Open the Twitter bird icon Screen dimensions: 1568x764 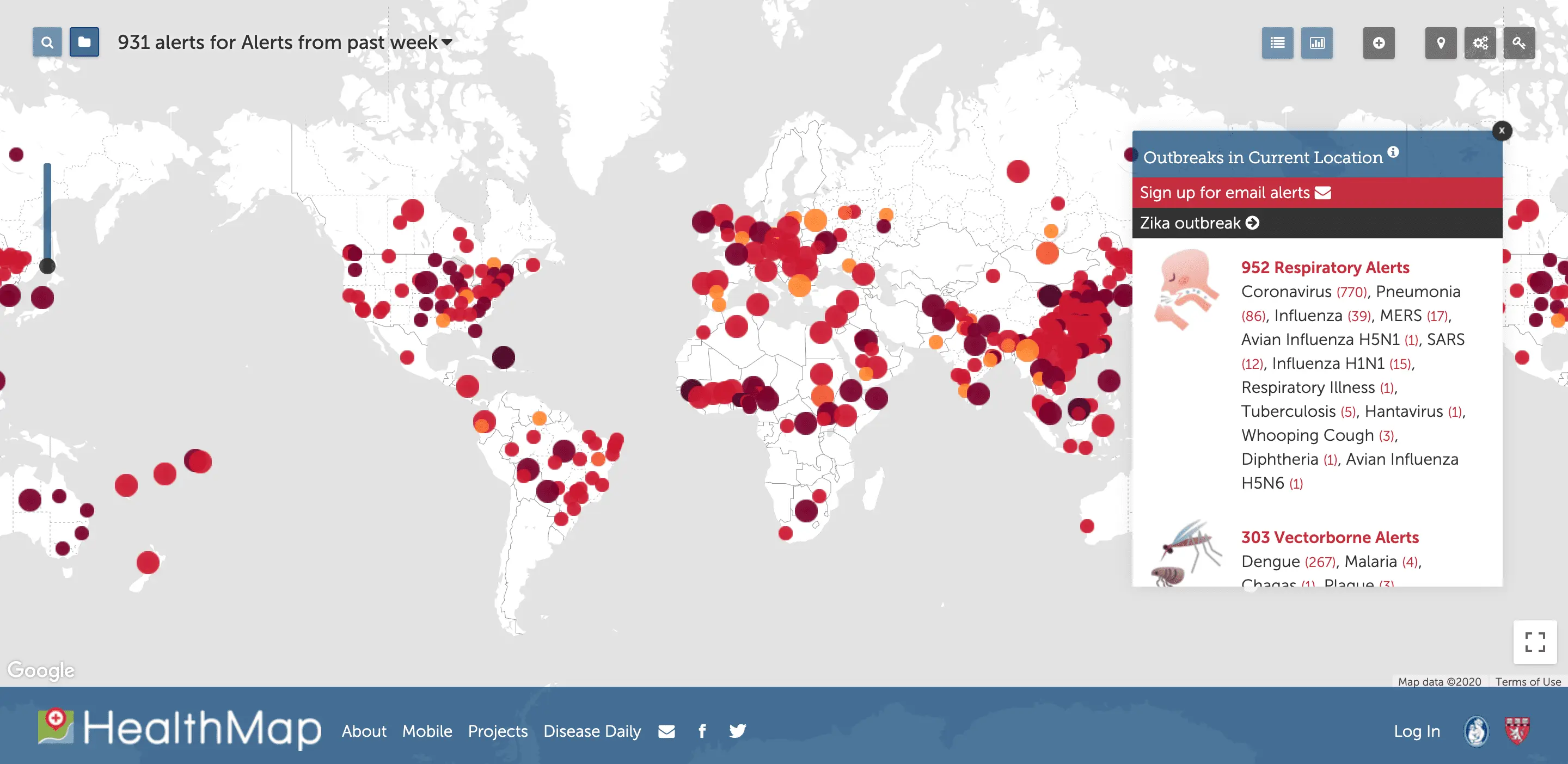tap(737, 731)
